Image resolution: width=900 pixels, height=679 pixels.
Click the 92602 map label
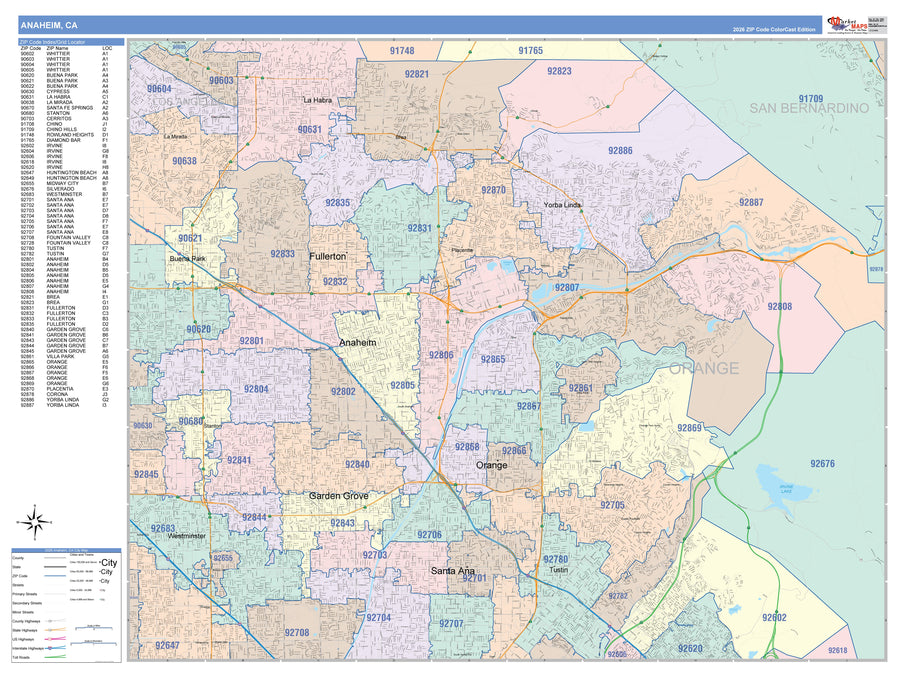tap(774, 618)
